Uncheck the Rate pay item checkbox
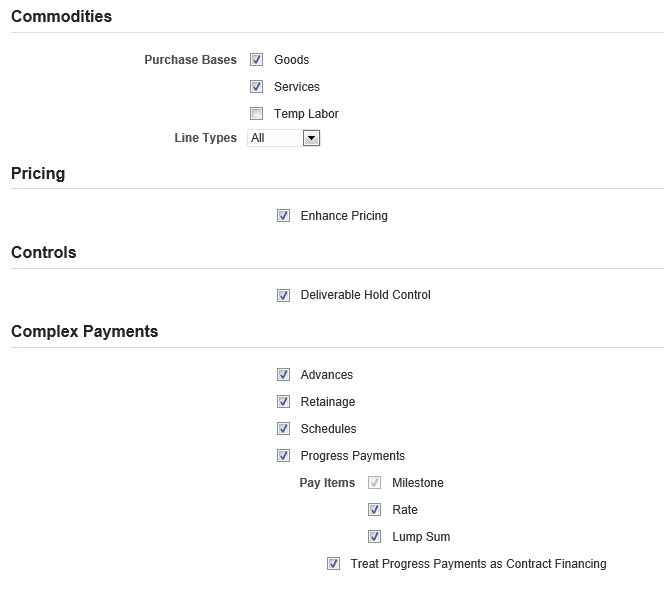Viewport: 664px width, 595px height. tap(375, 510)
